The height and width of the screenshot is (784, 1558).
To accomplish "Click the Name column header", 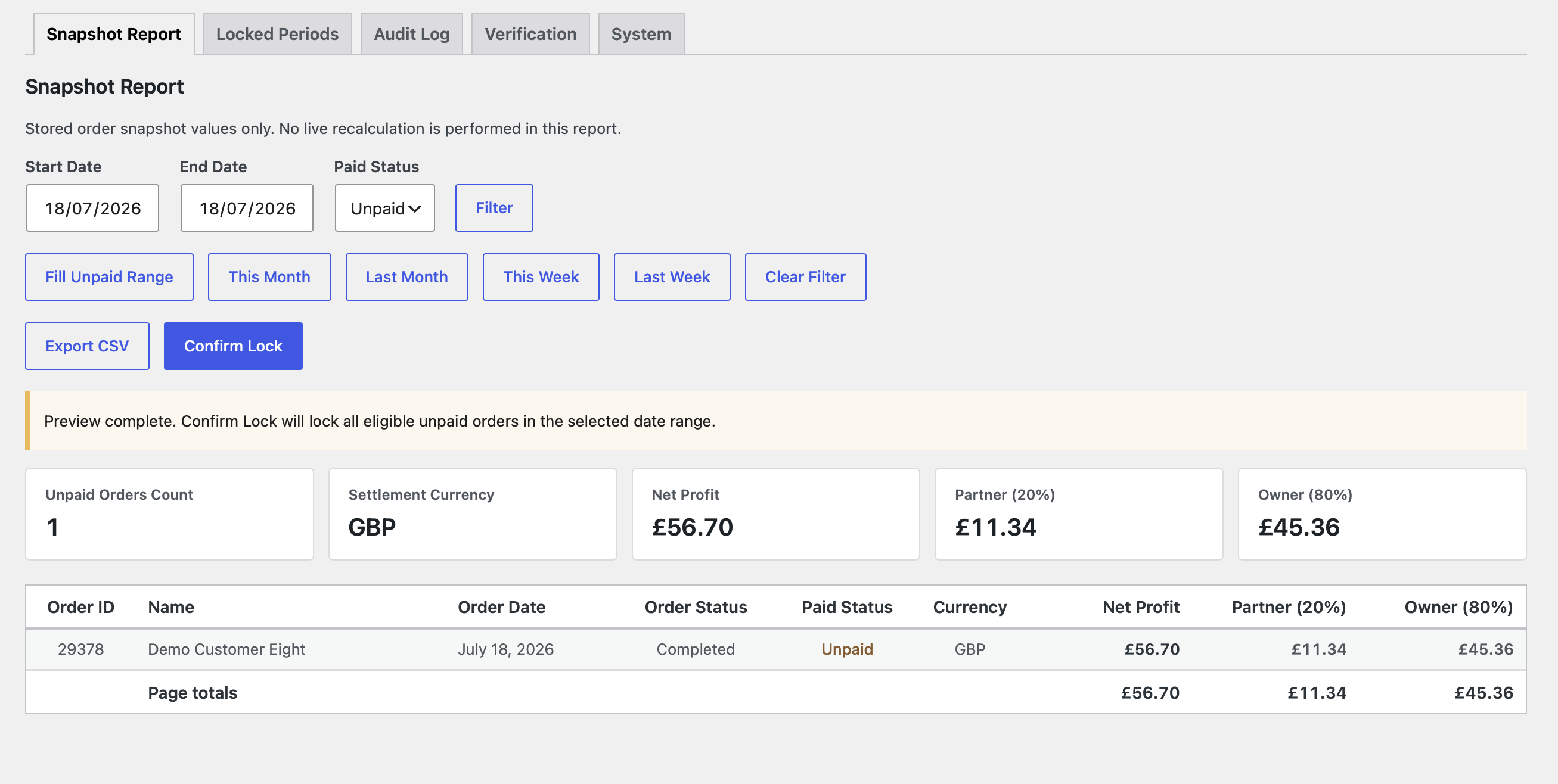I will tap(171, 607).
